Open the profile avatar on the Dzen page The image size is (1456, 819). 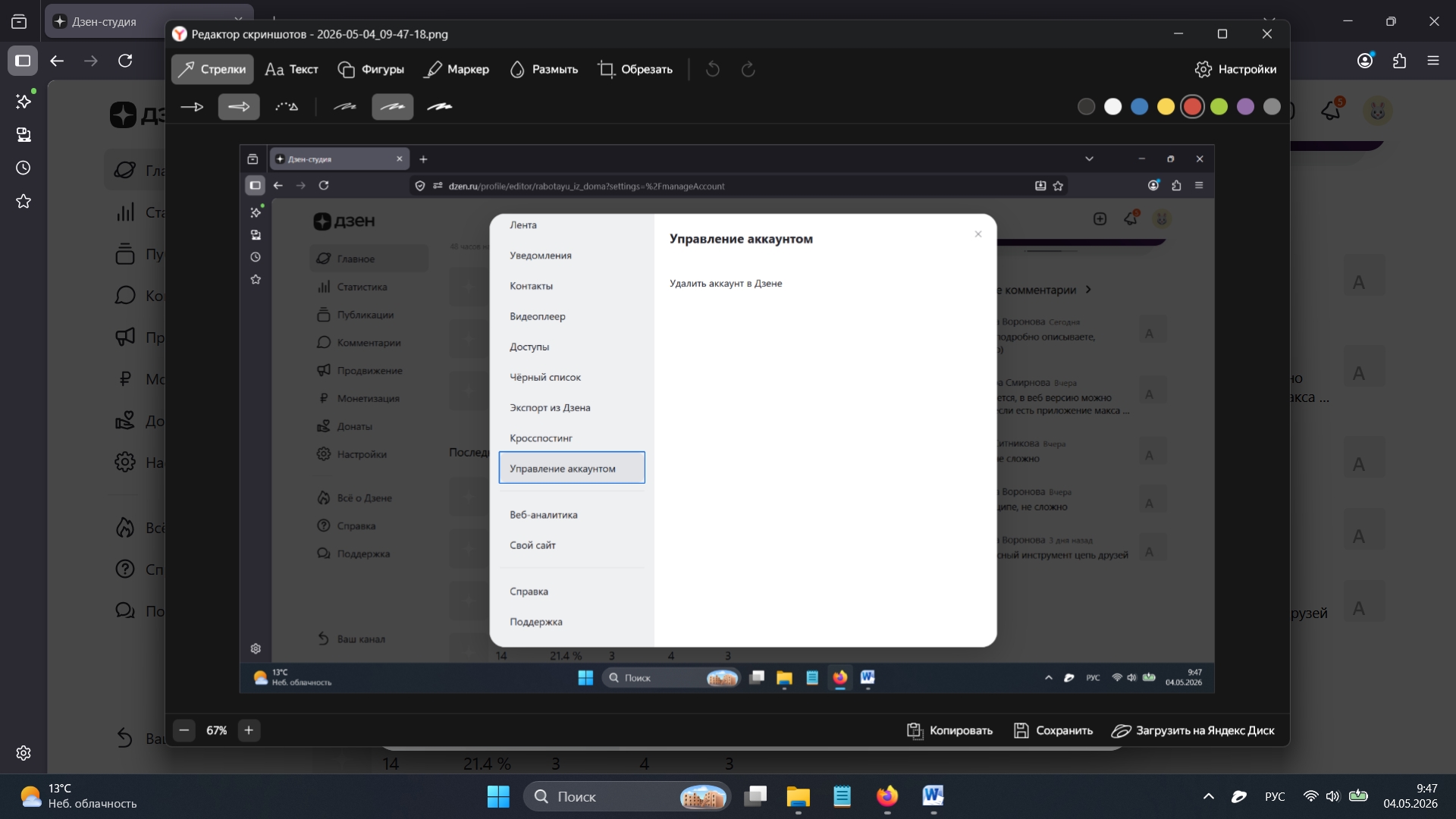coord(1378,111)
